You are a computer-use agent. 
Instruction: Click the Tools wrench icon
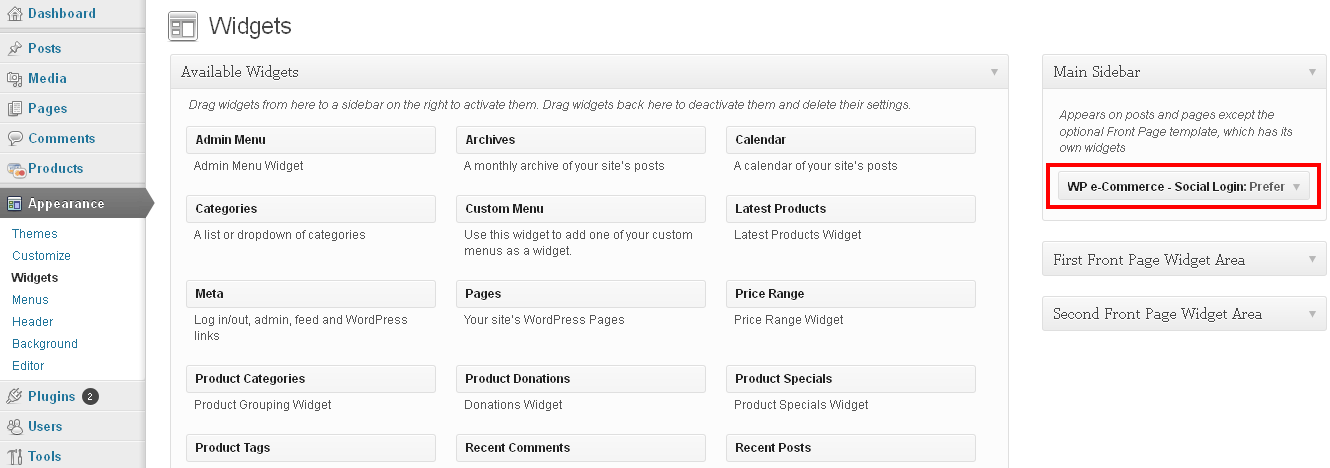[15, 456]
